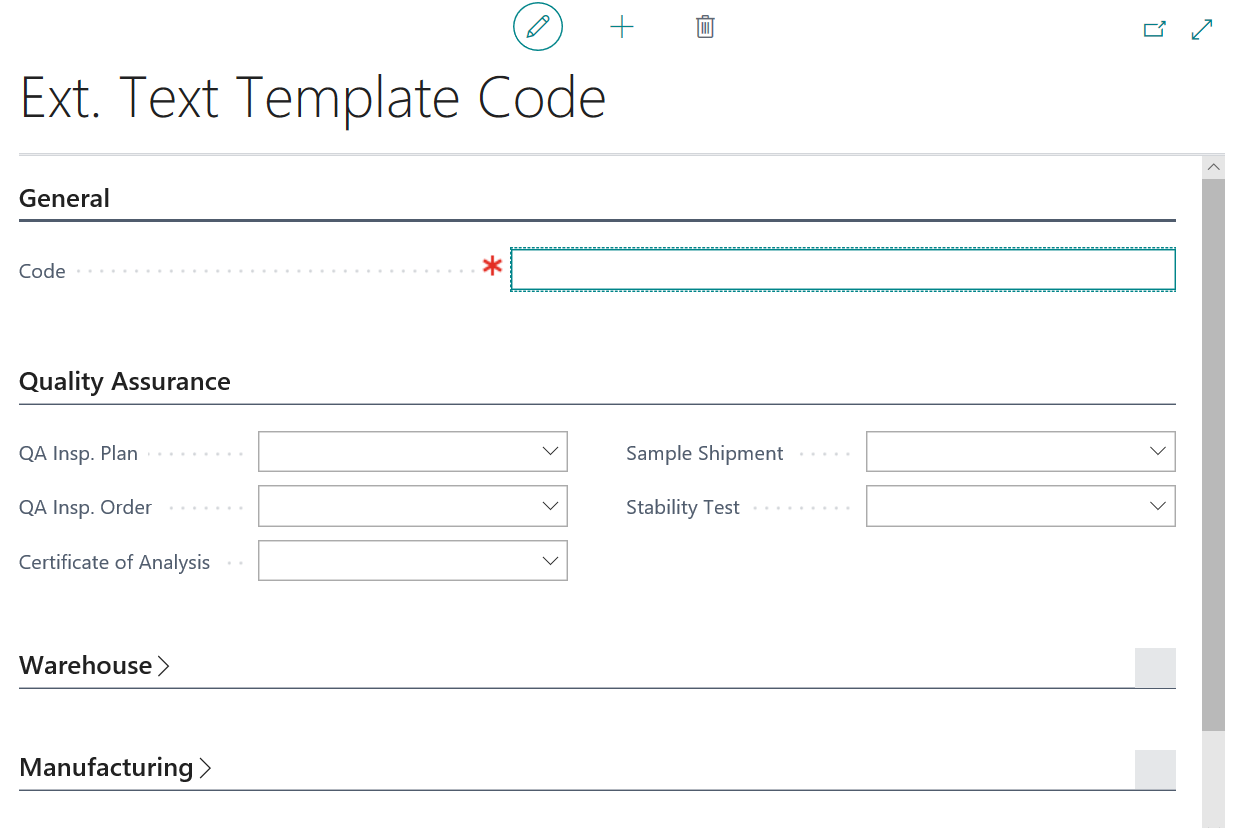Click the QA Insp. Plan label
The width and height of the screenshot is (1243, 828).
78,453
